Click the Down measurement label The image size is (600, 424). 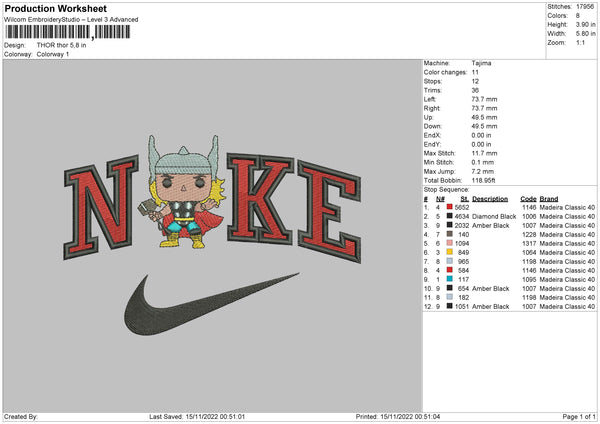(432, 126)
